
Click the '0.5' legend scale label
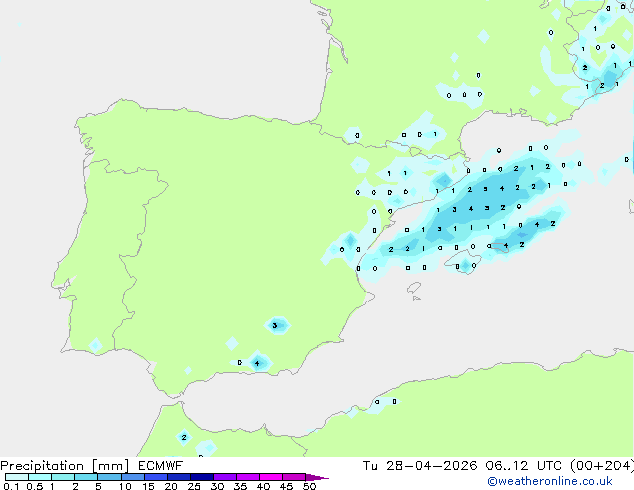pos(35,486)
